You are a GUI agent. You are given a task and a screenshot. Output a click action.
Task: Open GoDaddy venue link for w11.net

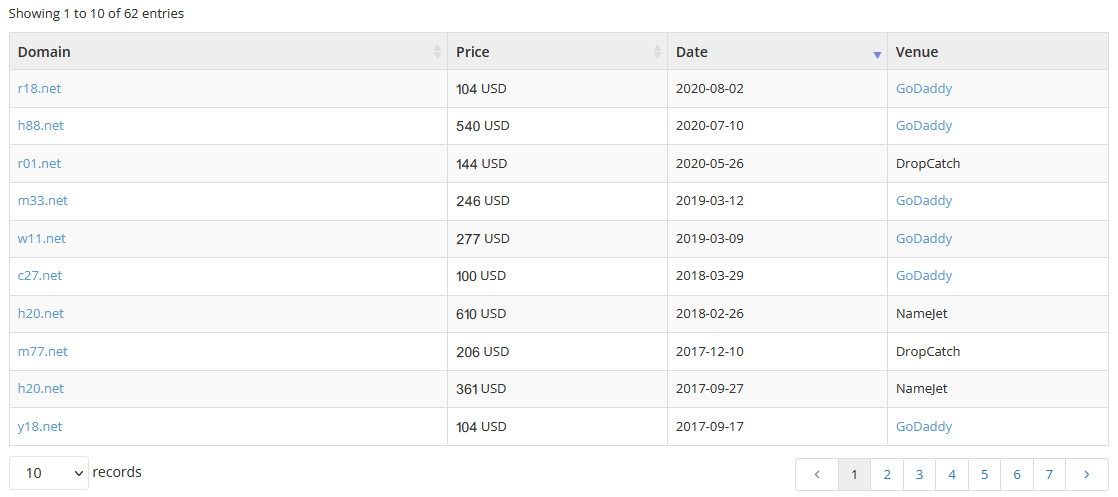pos(924,239)
